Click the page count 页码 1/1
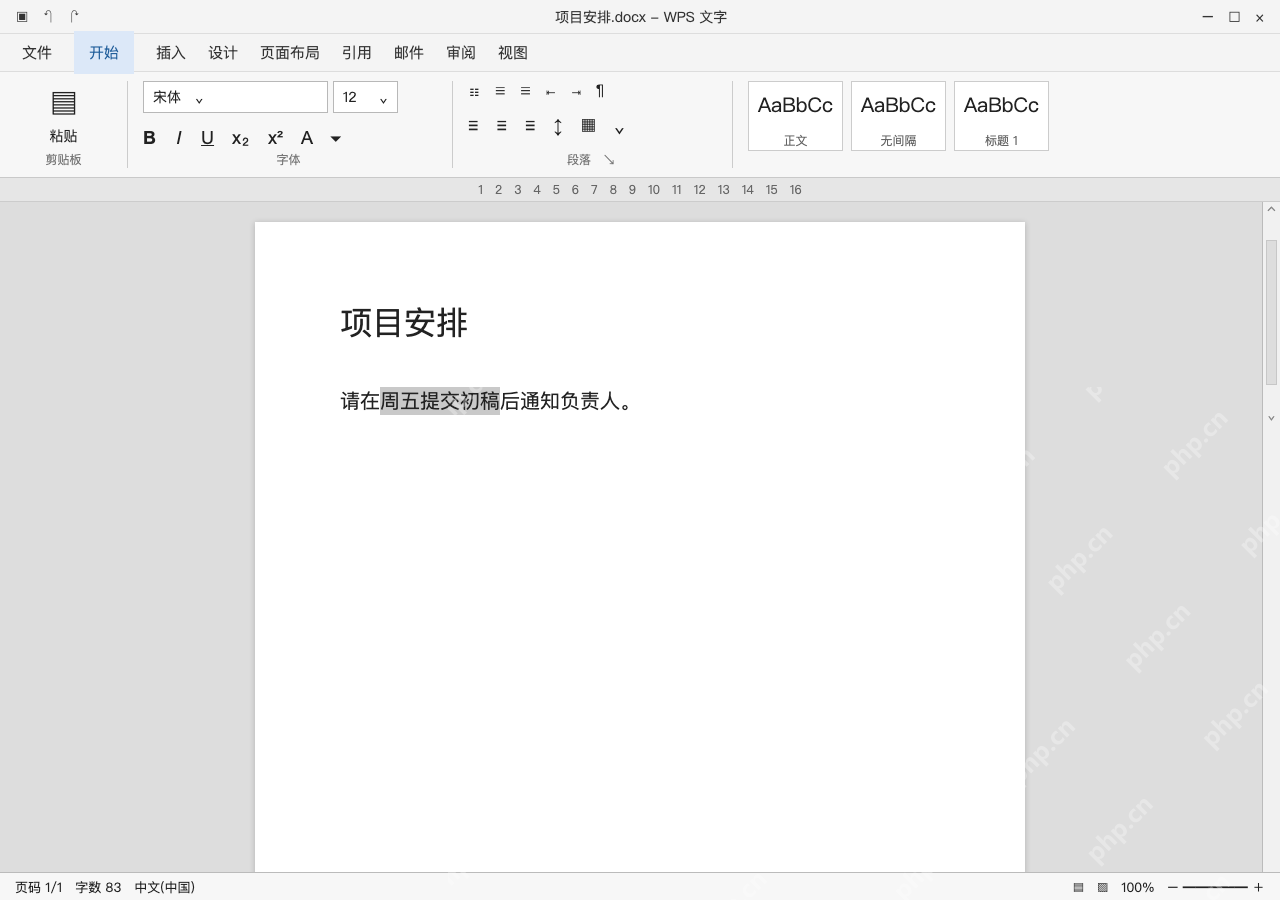This screenshot has height=900, width=1280. 39,887
